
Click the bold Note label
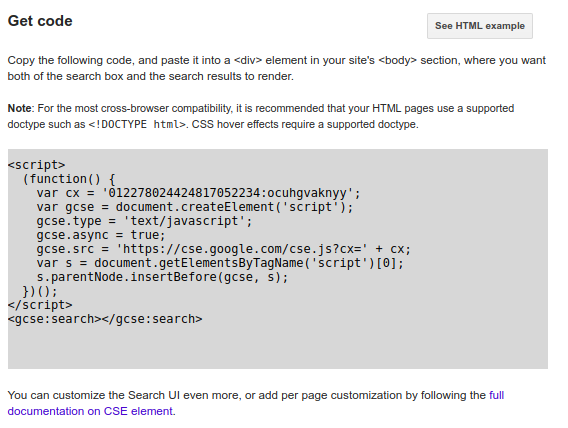coord(20,108)
